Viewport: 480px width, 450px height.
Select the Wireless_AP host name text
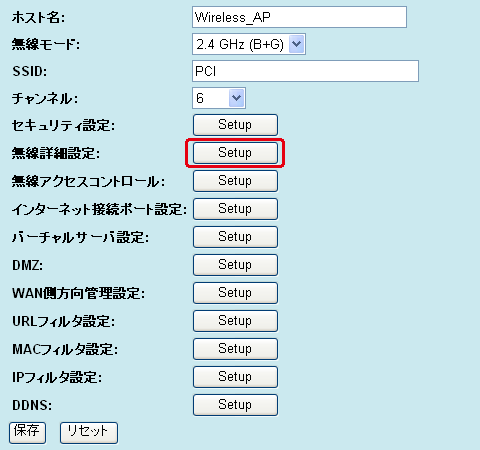[233, 17]
